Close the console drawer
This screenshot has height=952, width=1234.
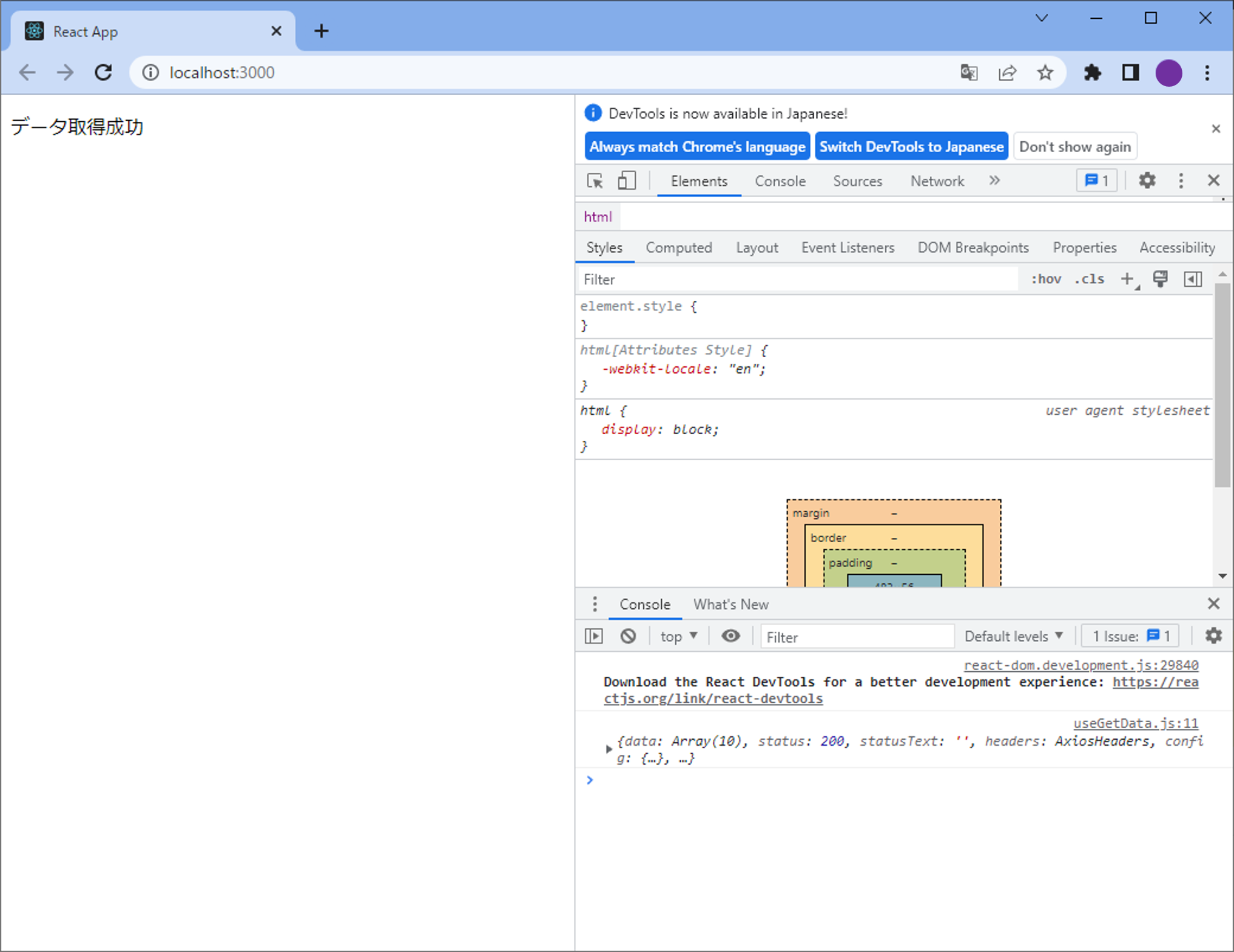pyautogui.click(x=1213, y=604)
